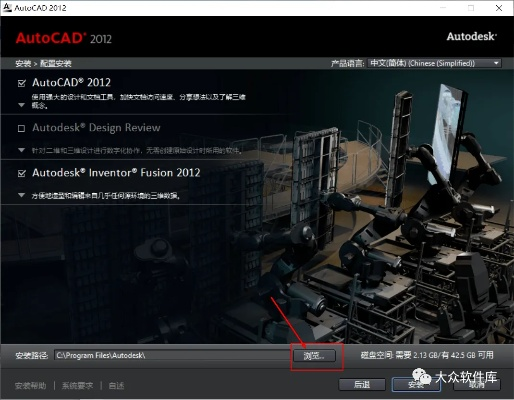The width and height of the screenshot is (514, 400).
Task: Click the AutoCAD title bar app icon
Action: click(7, 7)
